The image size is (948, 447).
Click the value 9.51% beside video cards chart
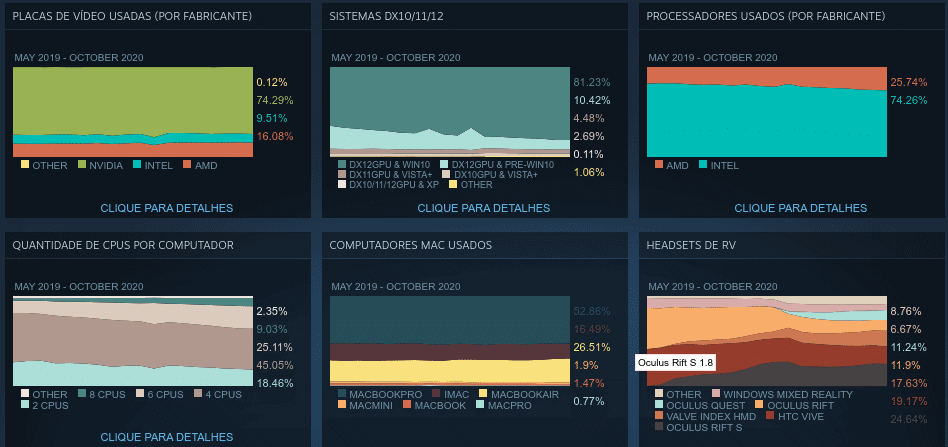coord(271,118)
